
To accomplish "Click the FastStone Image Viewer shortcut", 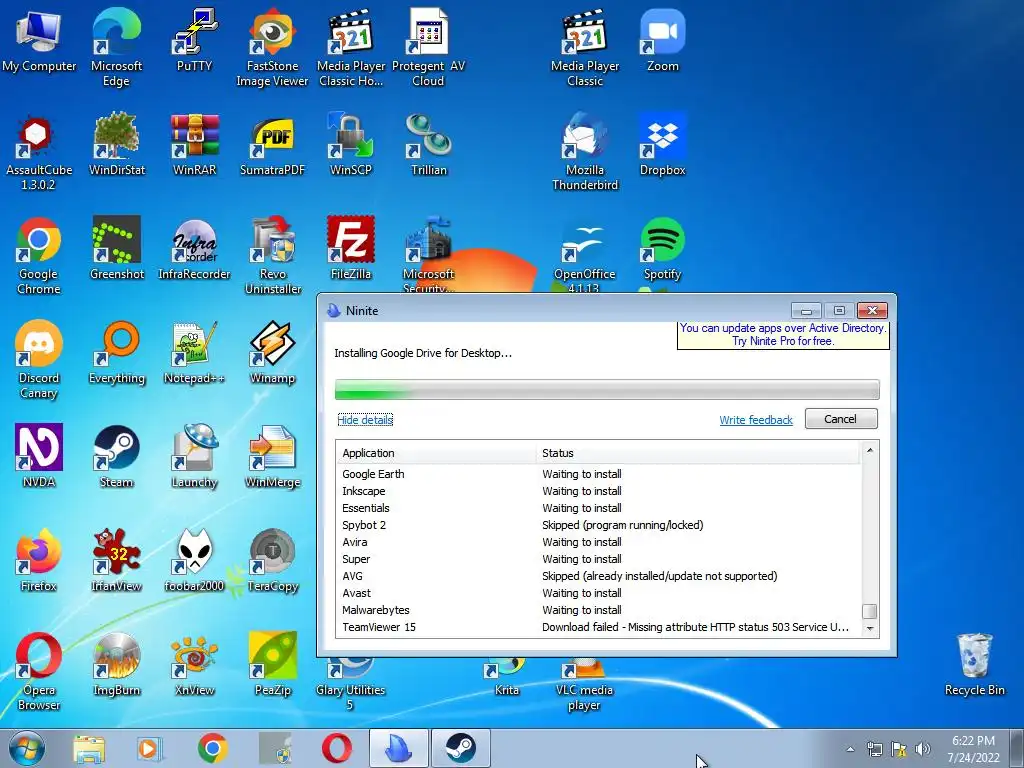I will [x=272, y=47].
